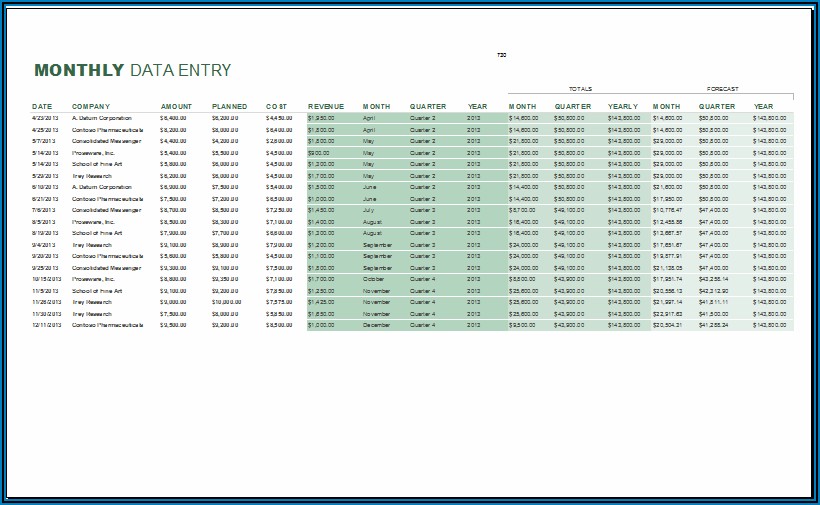Screen dimensions: 820x505
Task: Click the FORECAST group label
Action: 722,89
